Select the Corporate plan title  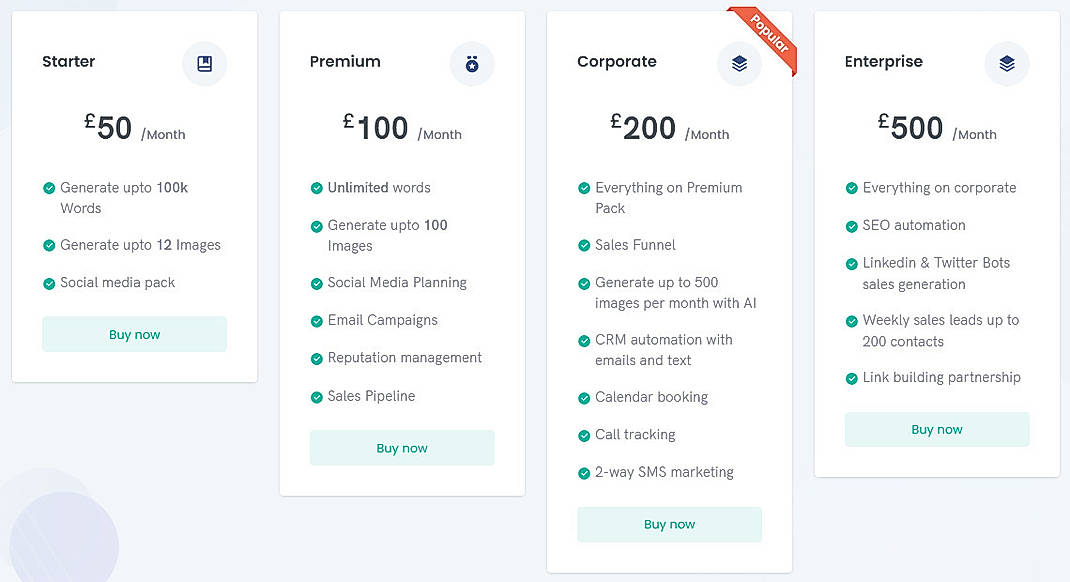617,62
